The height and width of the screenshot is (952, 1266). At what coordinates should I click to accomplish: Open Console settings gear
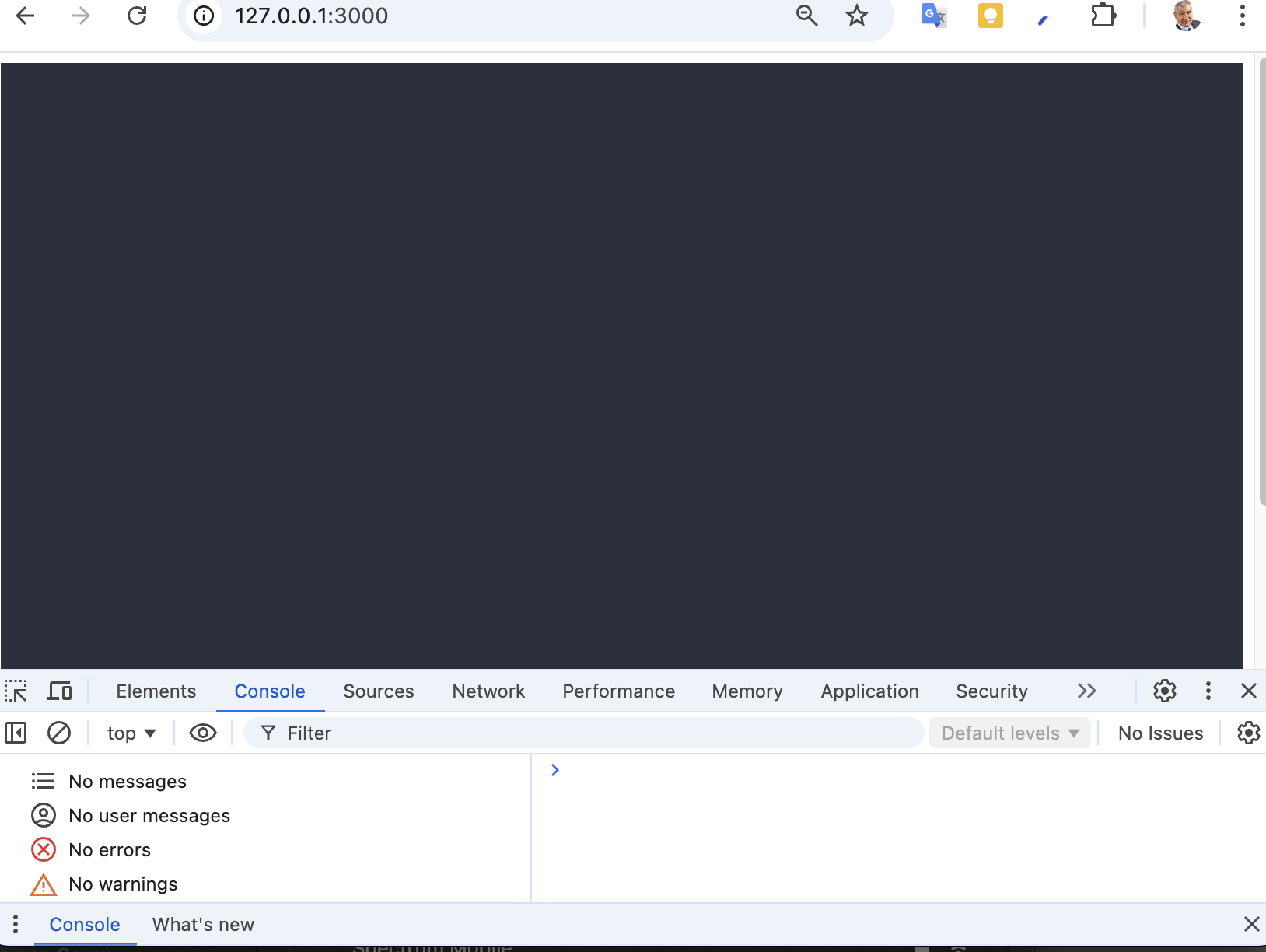pos(1249,733)
